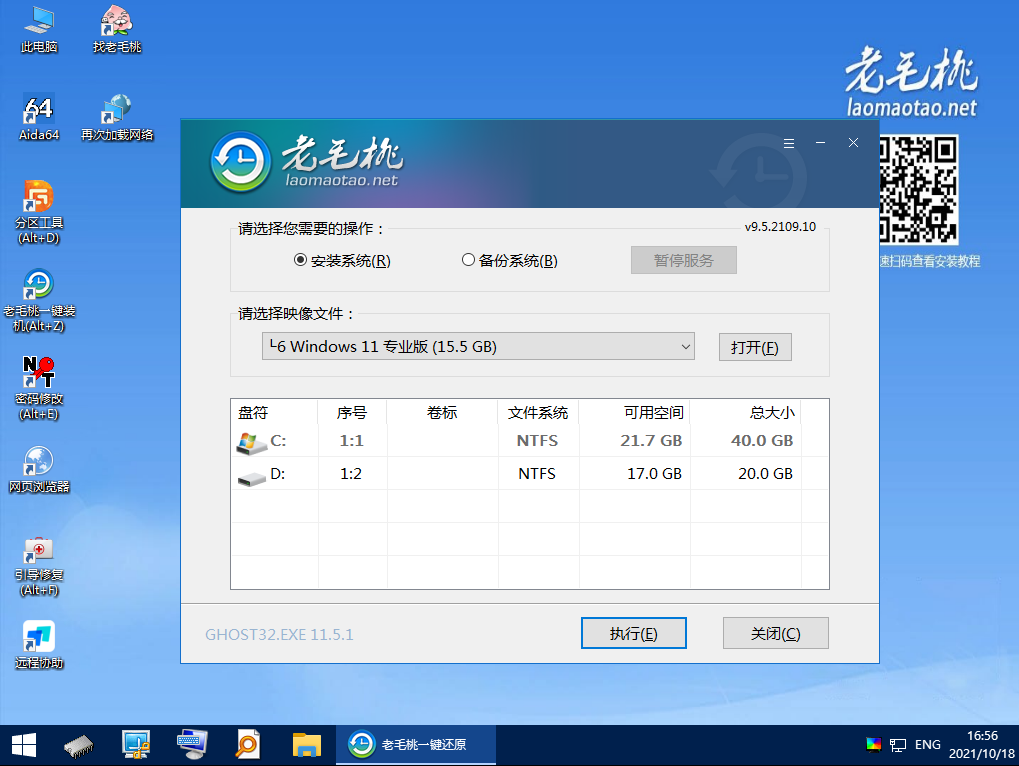Click the 1:1 sequence cell

click(352, 440)
